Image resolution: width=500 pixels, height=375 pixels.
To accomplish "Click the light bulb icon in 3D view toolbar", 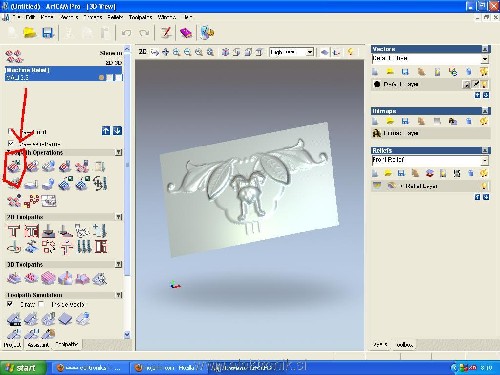I will pyautogui.click(x=350, y=52).
